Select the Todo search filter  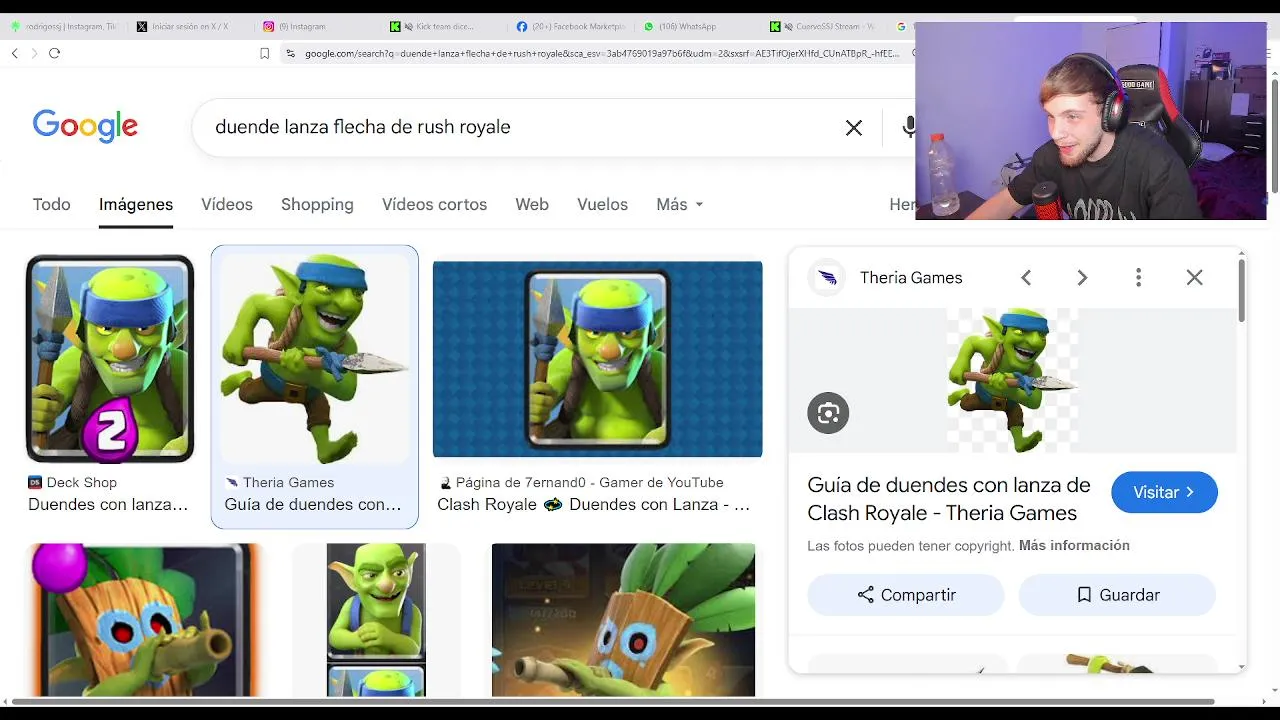(51, 204)
